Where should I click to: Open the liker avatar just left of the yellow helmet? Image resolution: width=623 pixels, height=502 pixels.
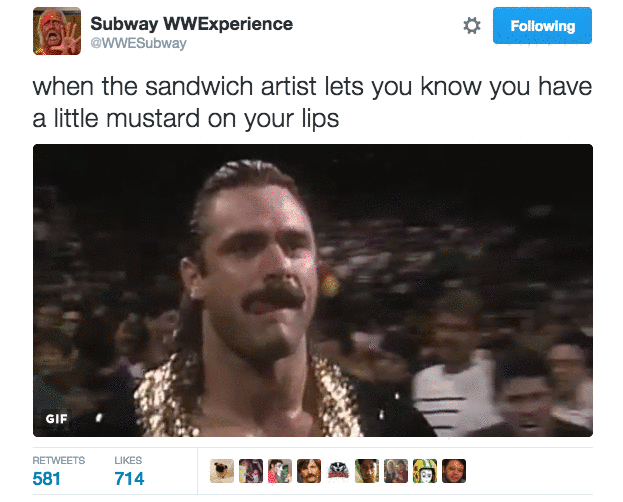[396, 471]
